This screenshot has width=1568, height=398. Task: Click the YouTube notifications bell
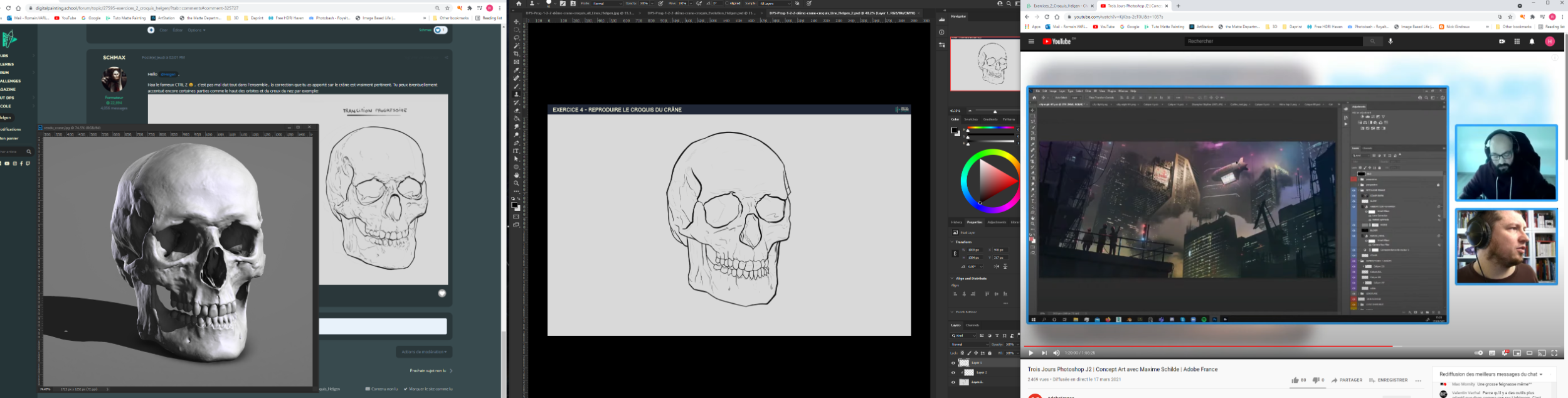pyautogui.click(x=1532, y=41)
